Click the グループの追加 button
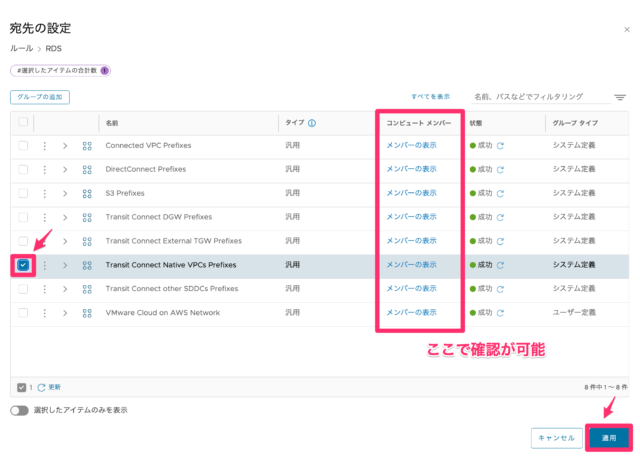Screen dimensions: 640x458 [x=40, y=97]
